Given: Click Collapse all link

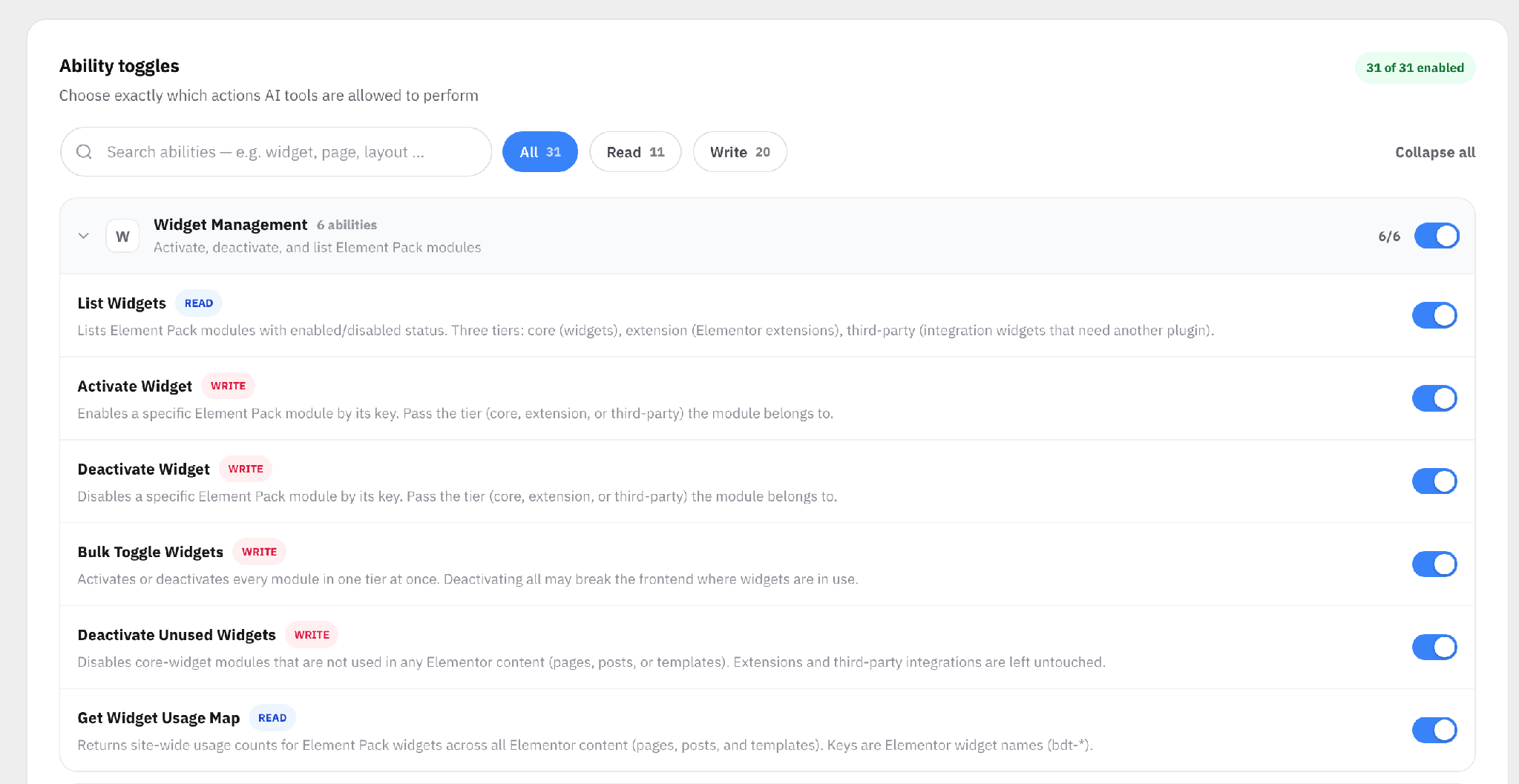Looking at the screenshot, I should [x=1435, y=152].
